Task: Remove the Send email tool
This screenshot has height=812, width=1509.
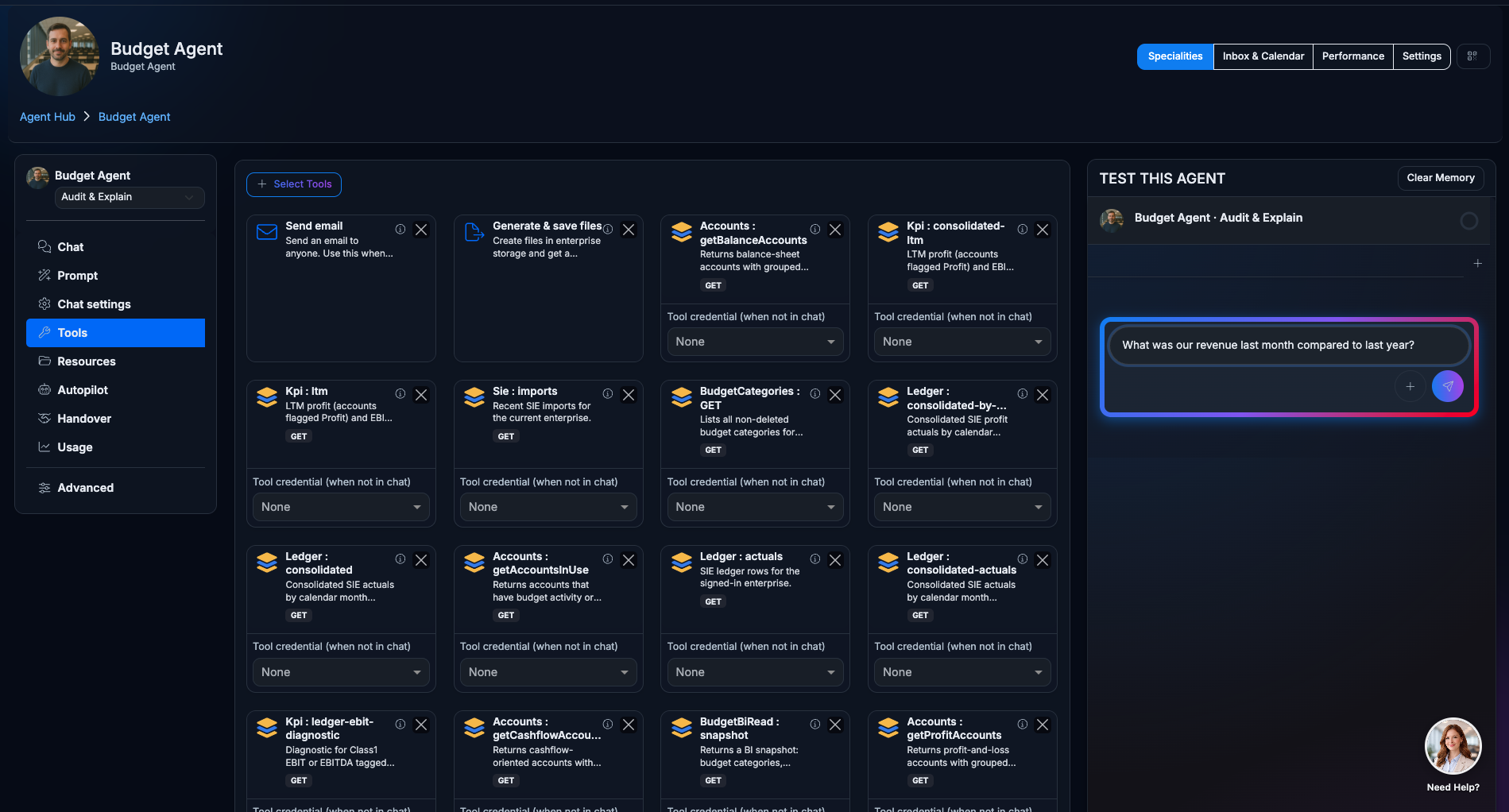Action: (x=421, y=230)
